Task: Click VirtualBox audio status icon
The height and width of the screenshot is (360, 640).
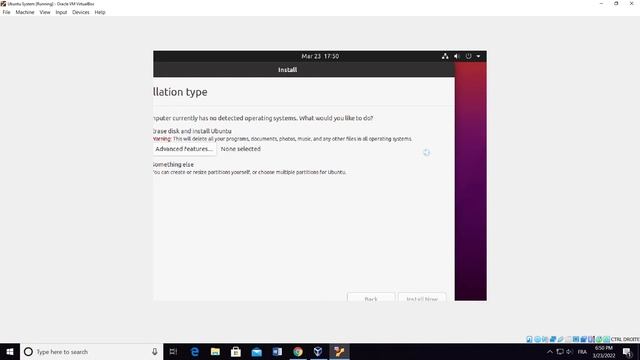Action: [545, 339]
